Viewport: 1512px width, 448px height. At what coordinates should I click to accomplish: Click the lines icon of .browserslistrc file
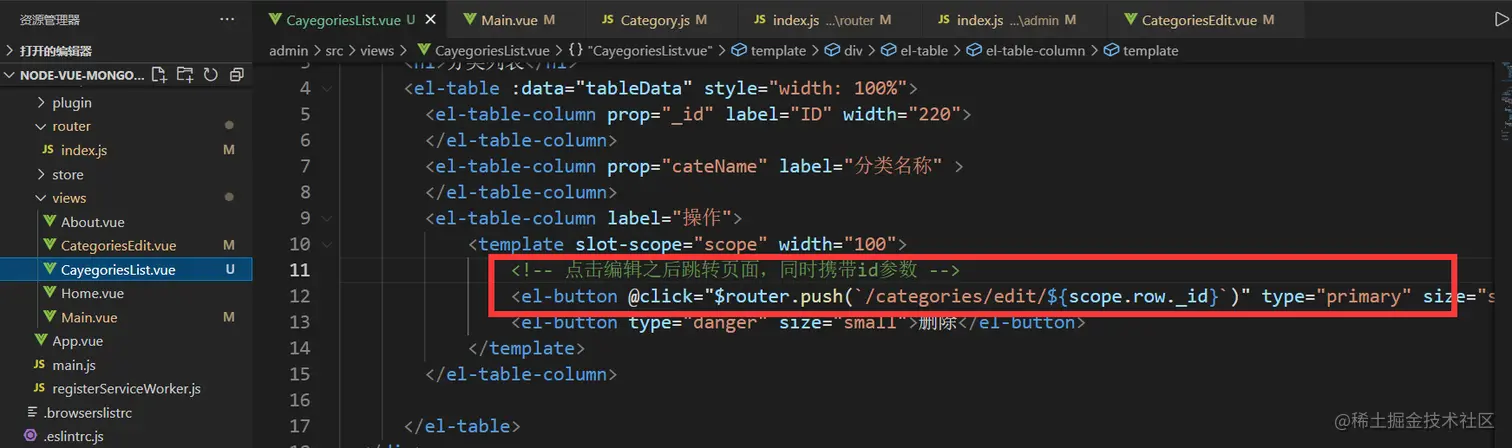(x=30, y=412)
